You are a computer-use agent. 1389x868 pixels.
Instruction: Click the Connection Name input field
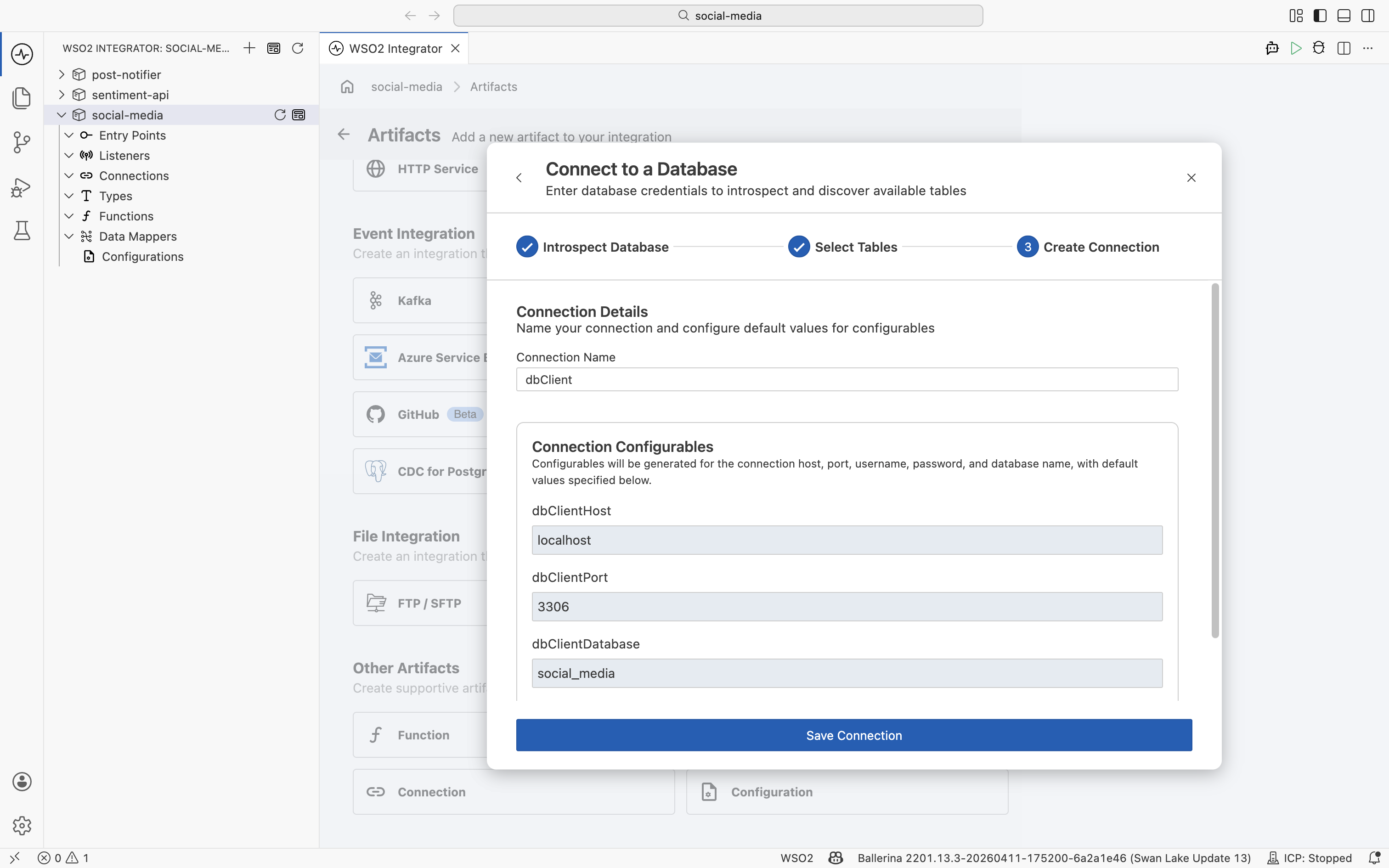coord(847,379)
